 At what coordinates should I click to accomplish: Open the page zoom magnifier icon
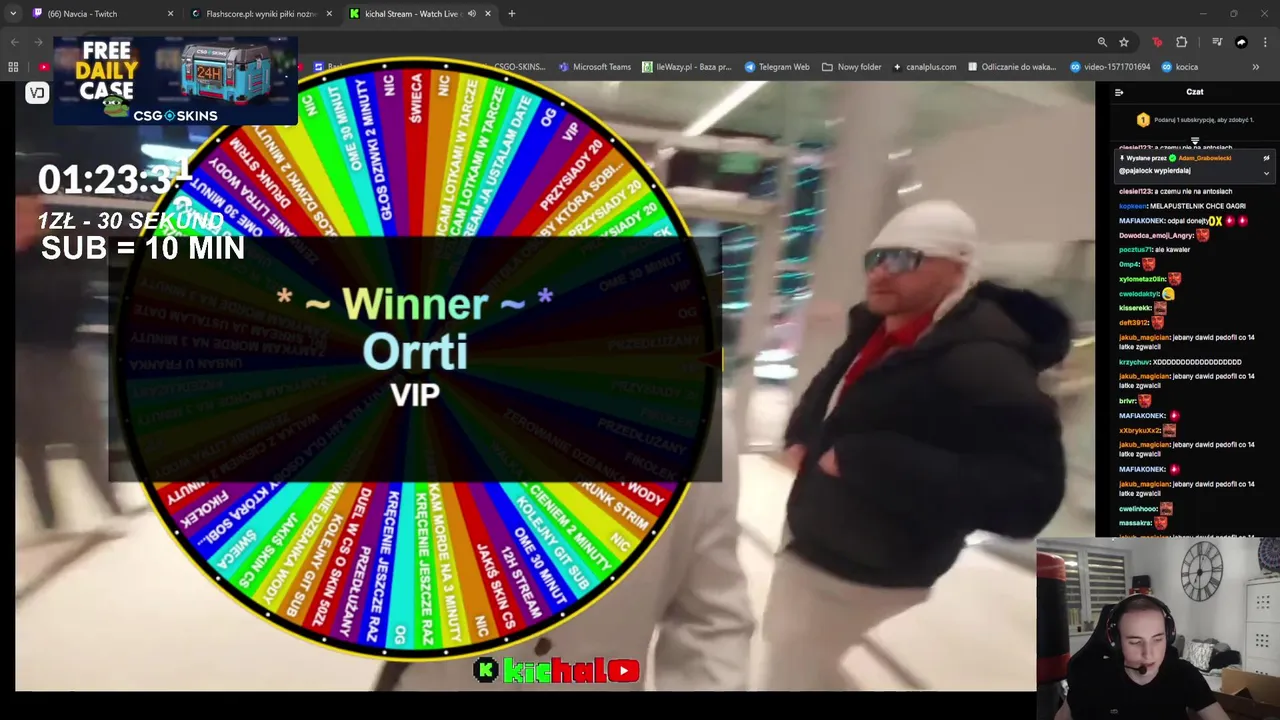coord(1102,42)
